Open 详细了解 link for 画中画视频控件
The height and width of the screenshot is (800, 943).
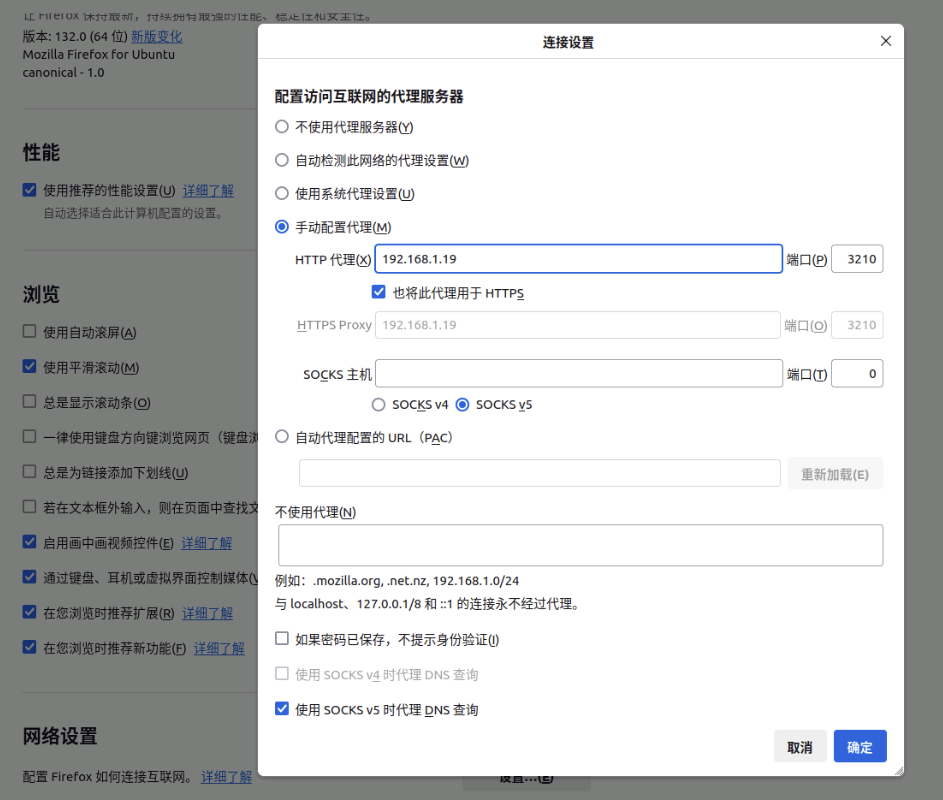pos(207,543)
